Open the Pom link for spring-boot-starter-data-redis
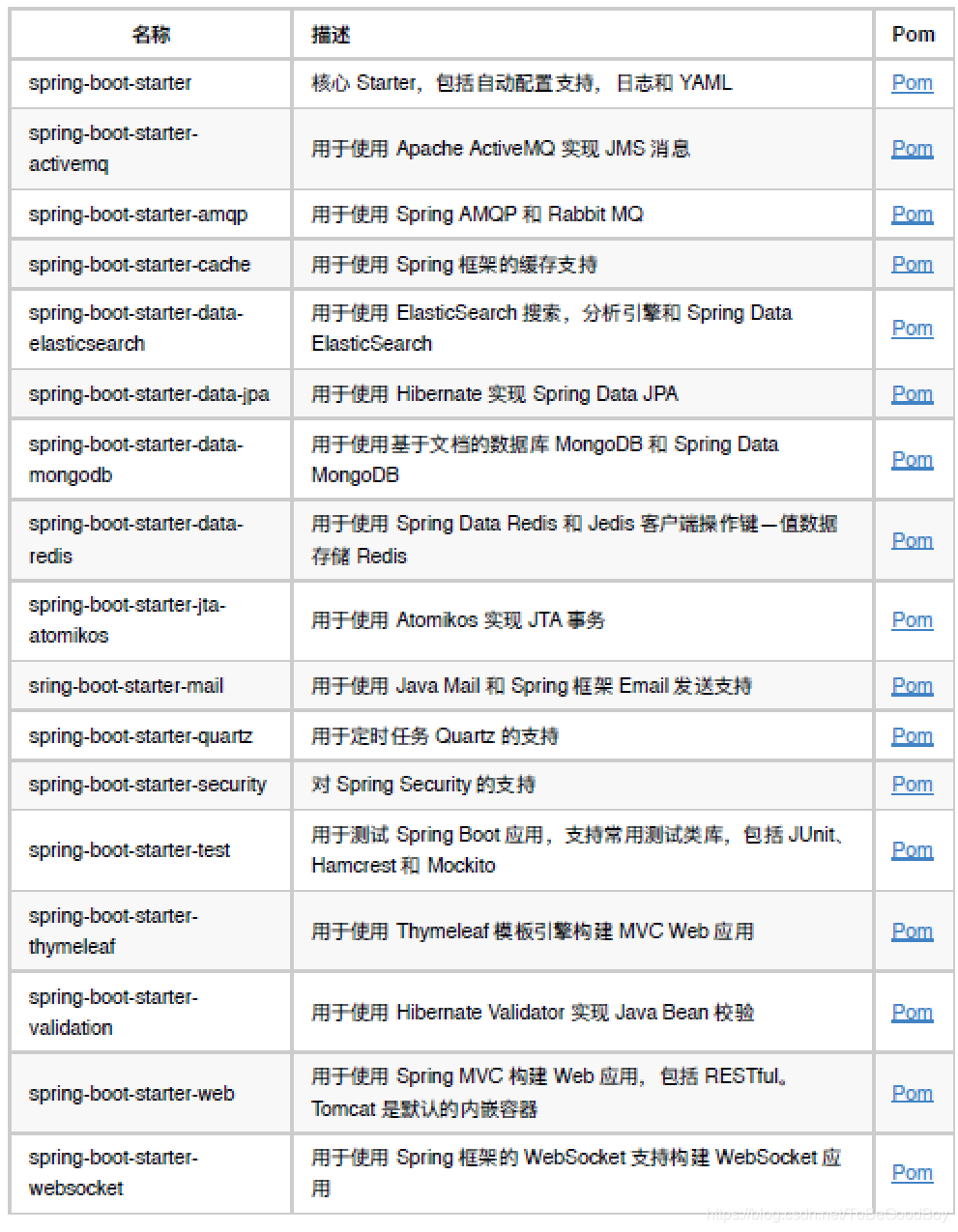The width and height of the screenshot is (958, 1232). tap(912, 541)
